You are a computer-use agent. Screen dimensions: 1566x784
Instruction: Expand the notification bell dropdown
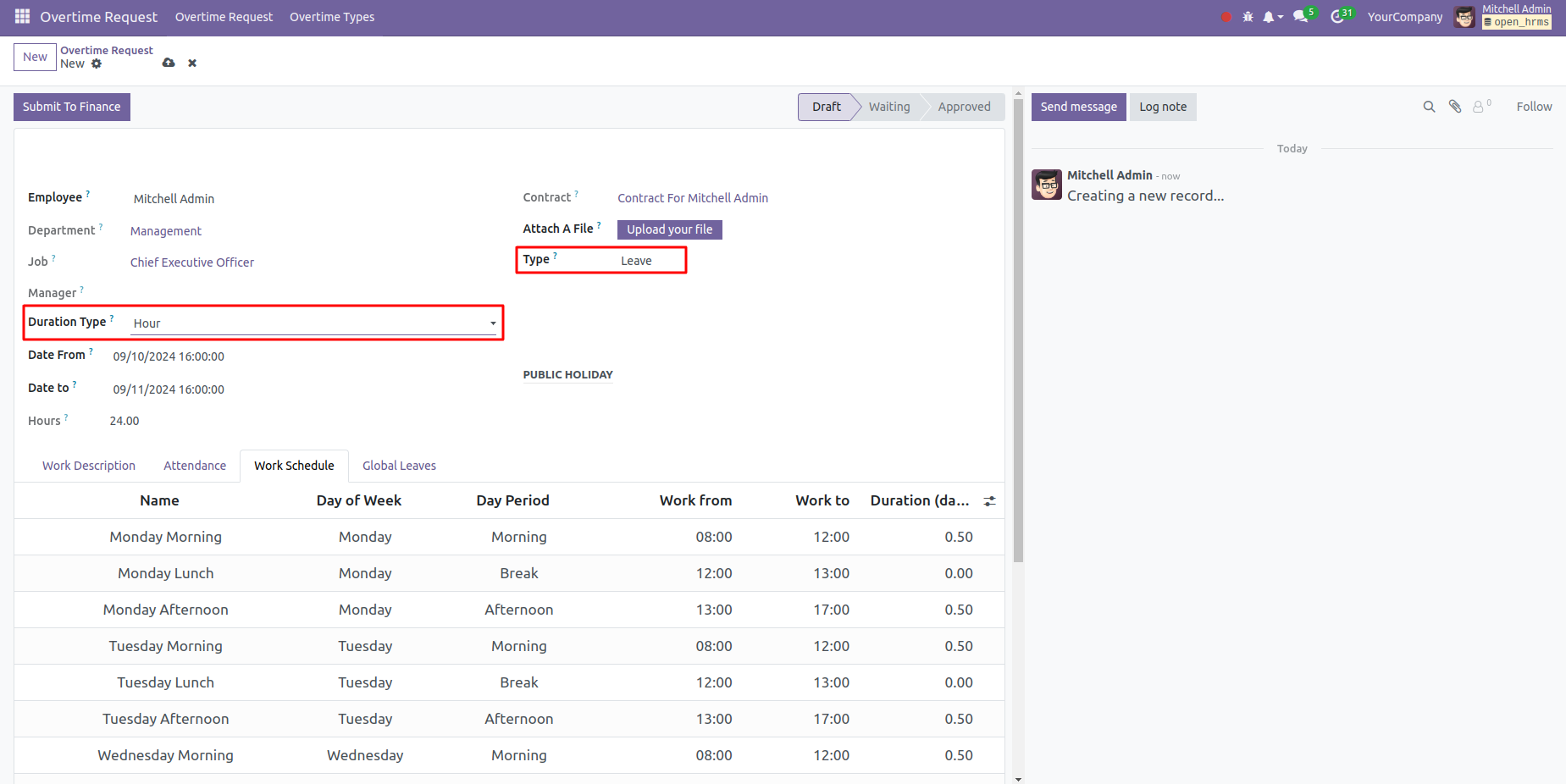coord(1272,17)
